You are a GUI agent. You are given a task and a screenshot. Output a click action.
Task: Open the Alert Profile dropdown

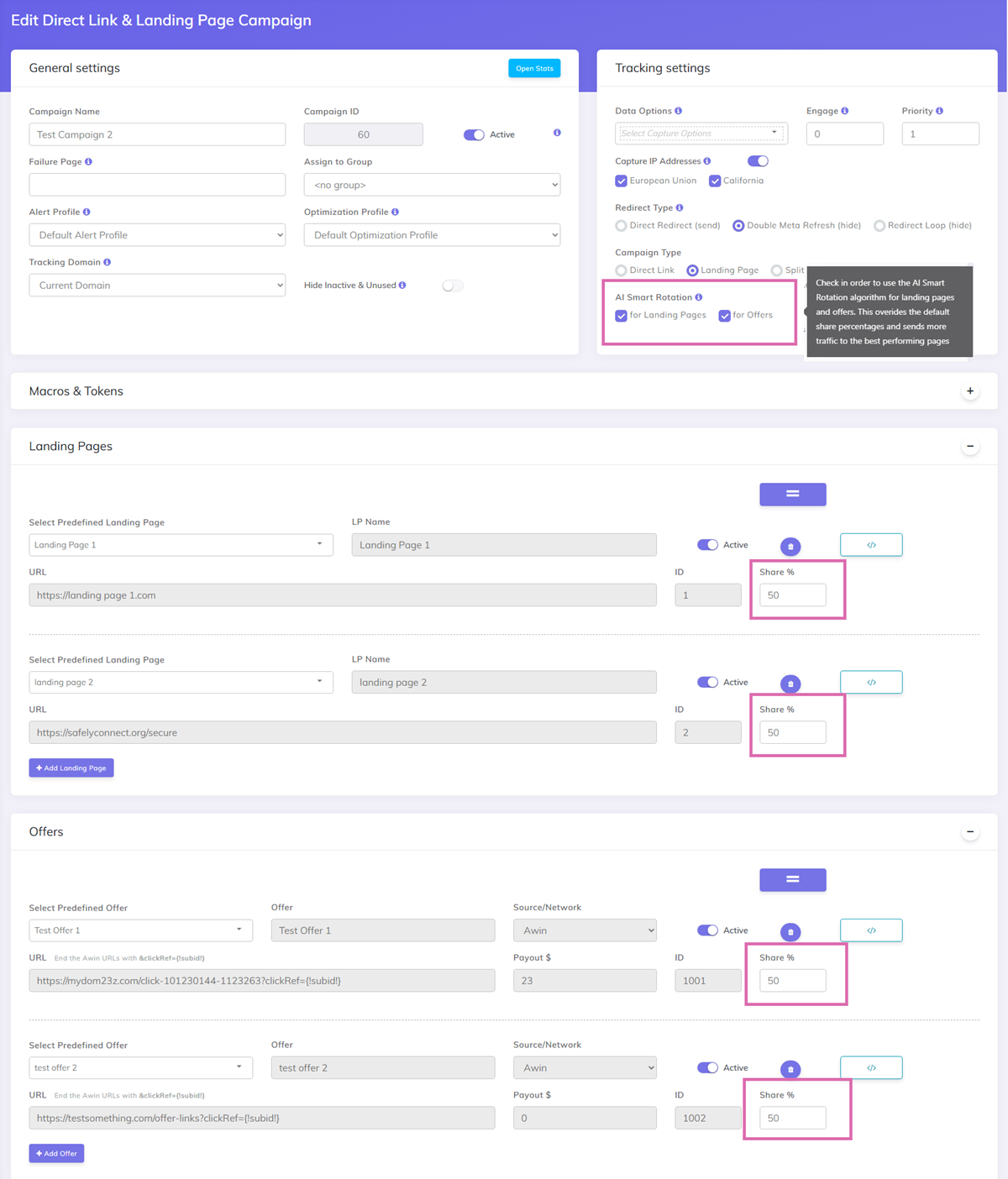(157, 235)
